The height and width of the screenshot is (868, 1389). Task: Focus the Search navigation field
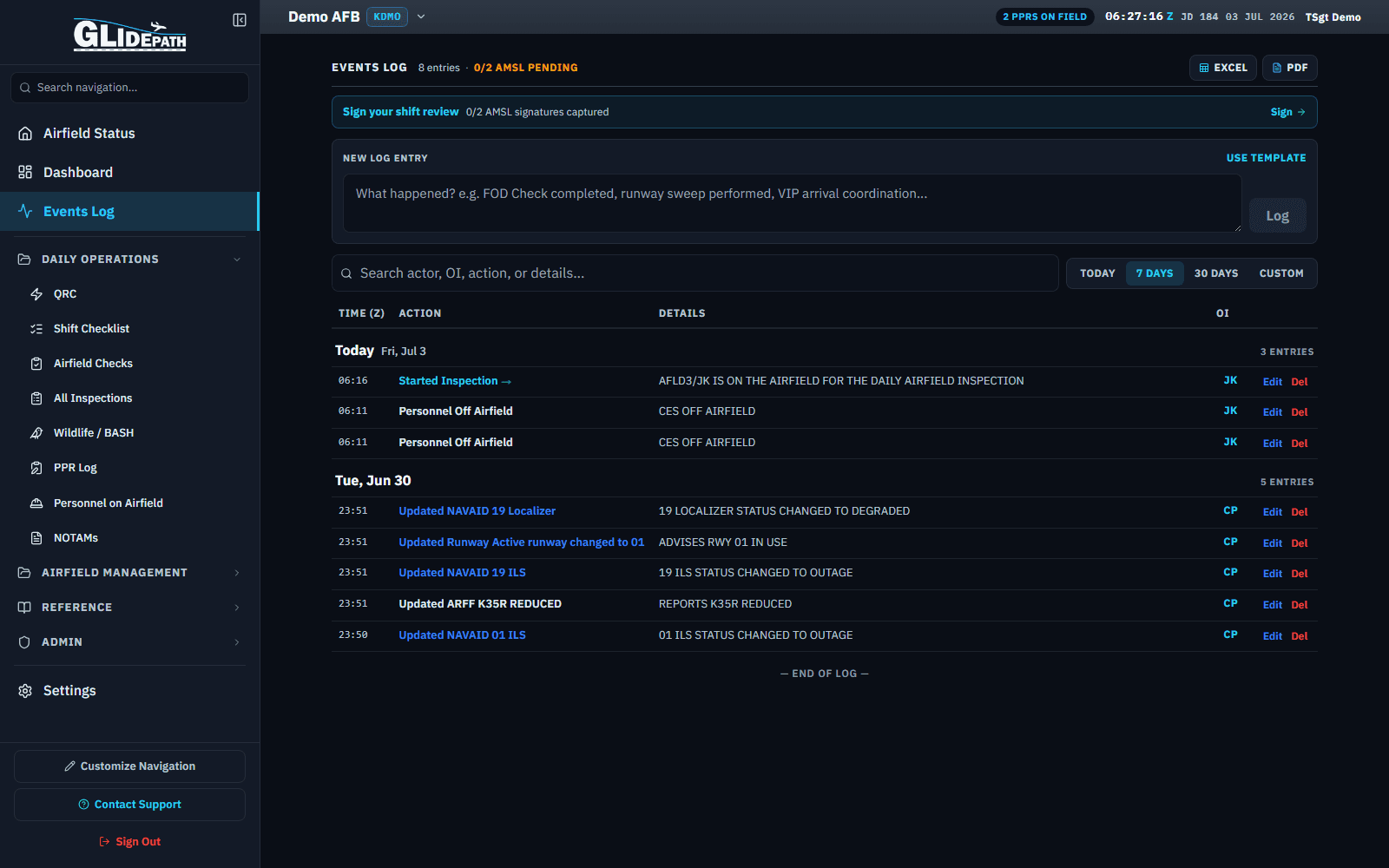click(x=129, y=88)
